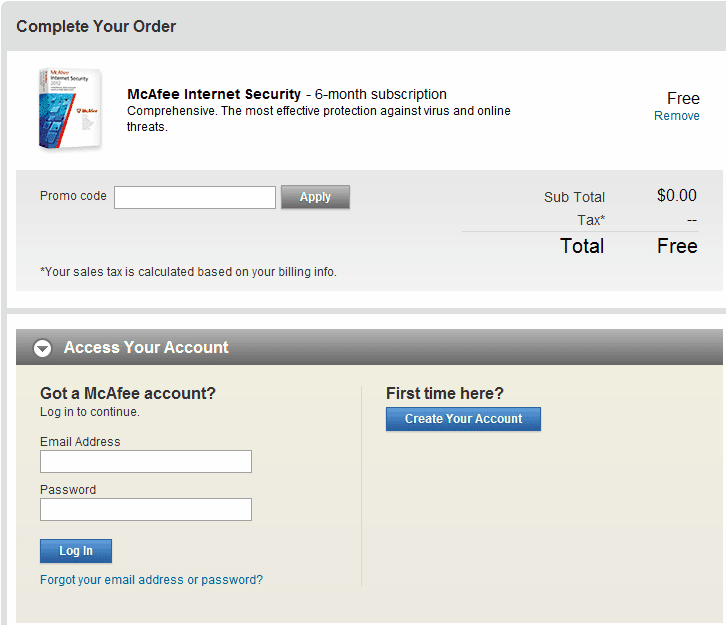Click the Got a McAfee account? heading
Image resolution: width=726 pixels, height=625 pixels.
pyautogui.click(x=128, y=393)
